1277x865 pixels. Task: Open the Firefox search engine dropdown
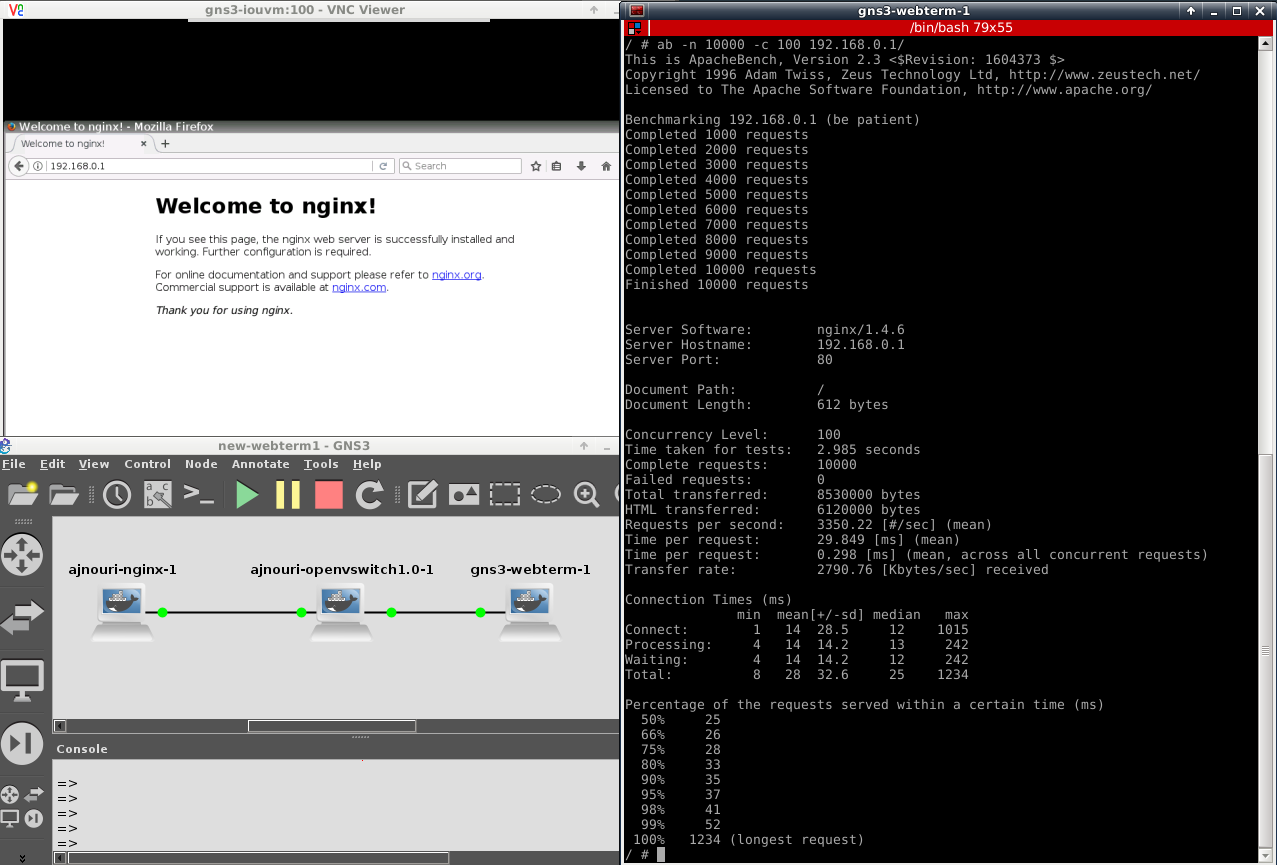tap(404, 166)
